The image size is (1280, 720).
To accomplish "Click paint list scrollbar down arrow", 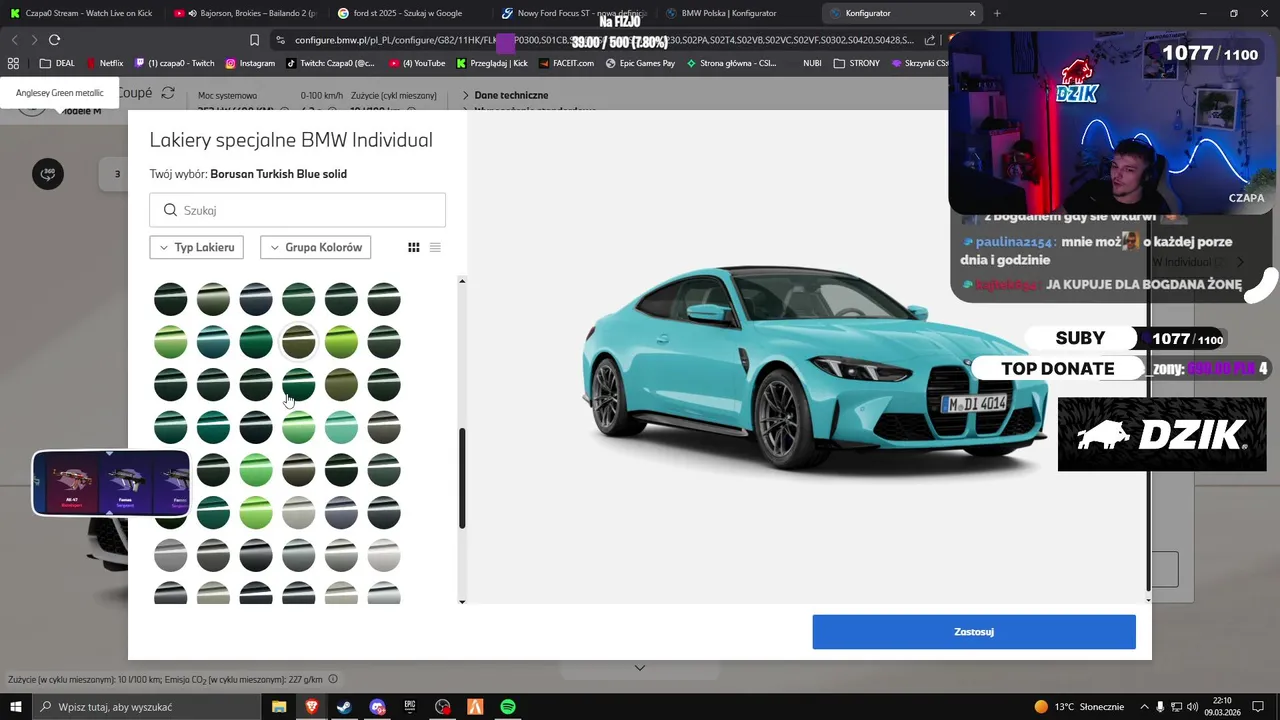I will click(x=462, y=601).
